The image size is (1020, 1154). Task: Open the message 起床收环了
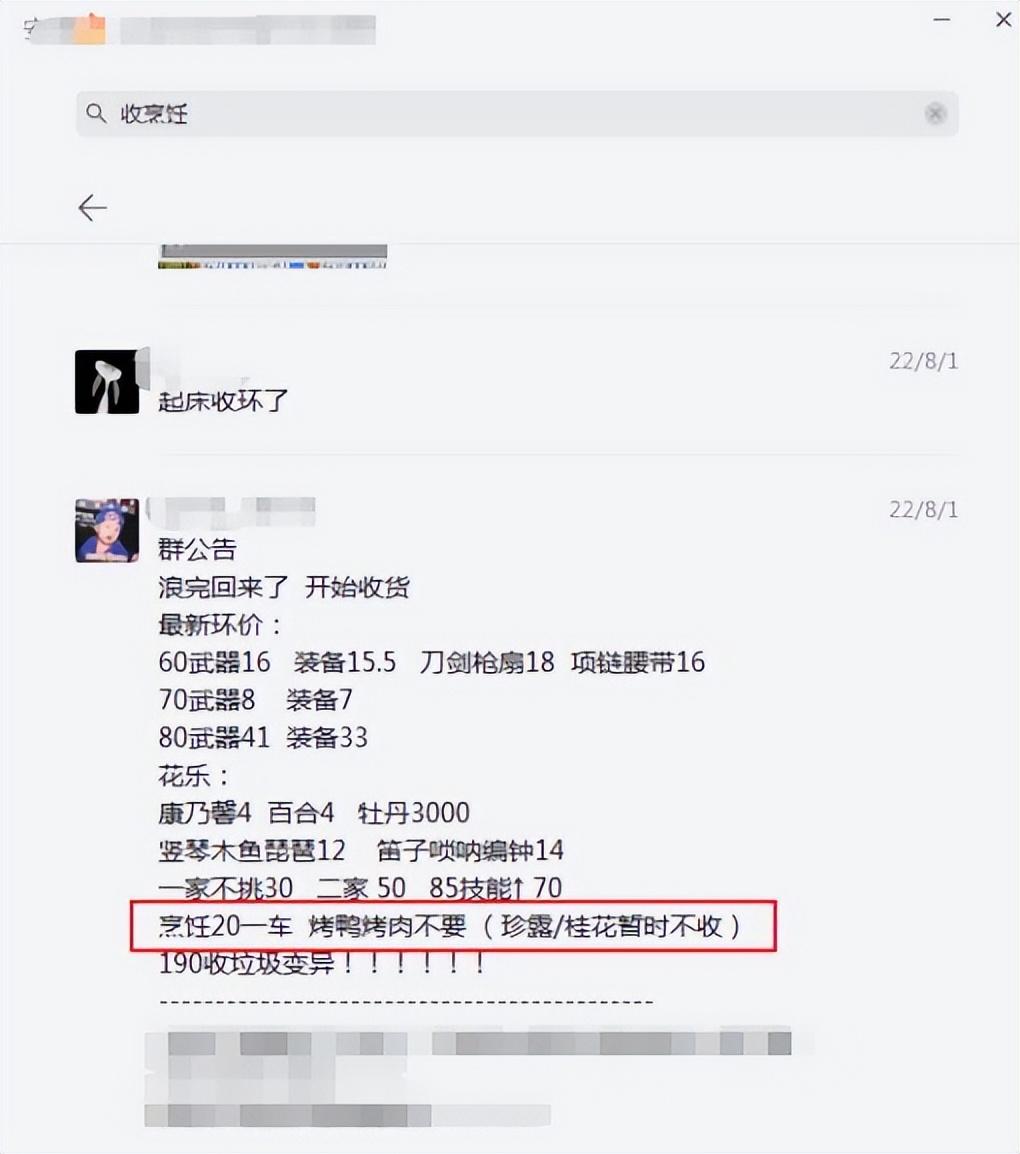[x=223, y=401]
